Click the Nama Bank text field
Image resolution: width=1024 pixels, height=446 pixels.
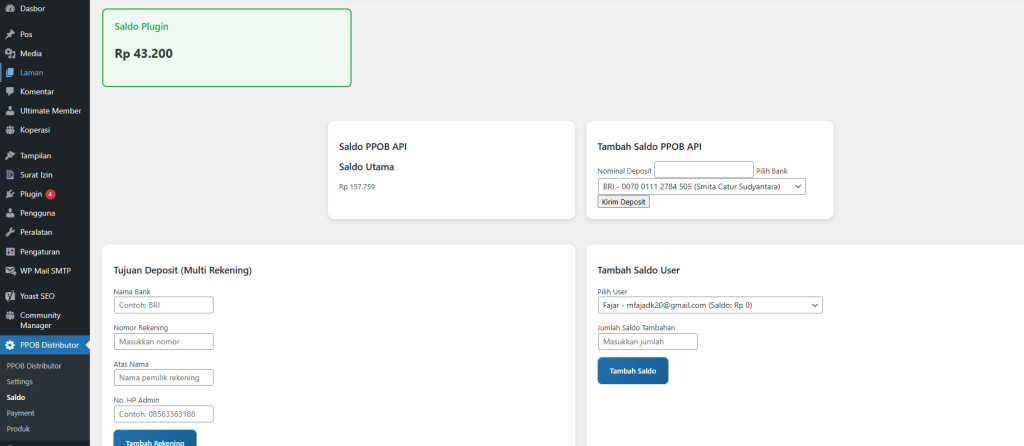164,305
